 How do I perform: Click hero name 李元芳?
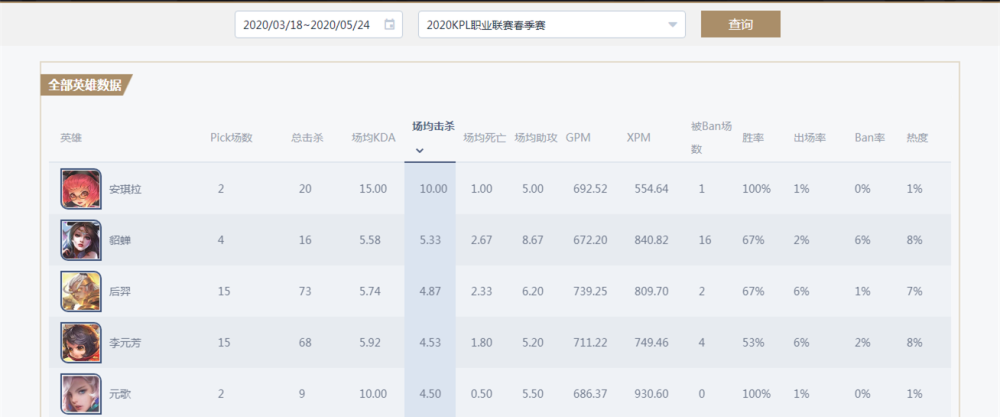pos(125,343)
